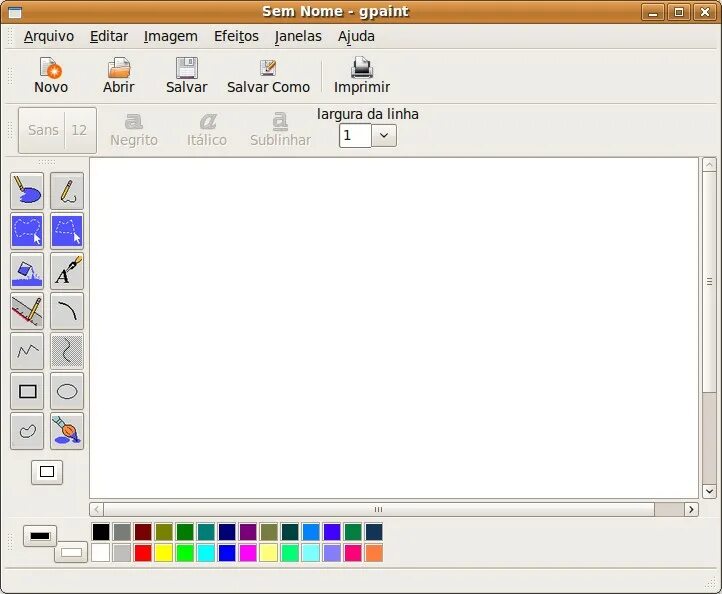Select the multi-segment polyline tool

point(27,351)
